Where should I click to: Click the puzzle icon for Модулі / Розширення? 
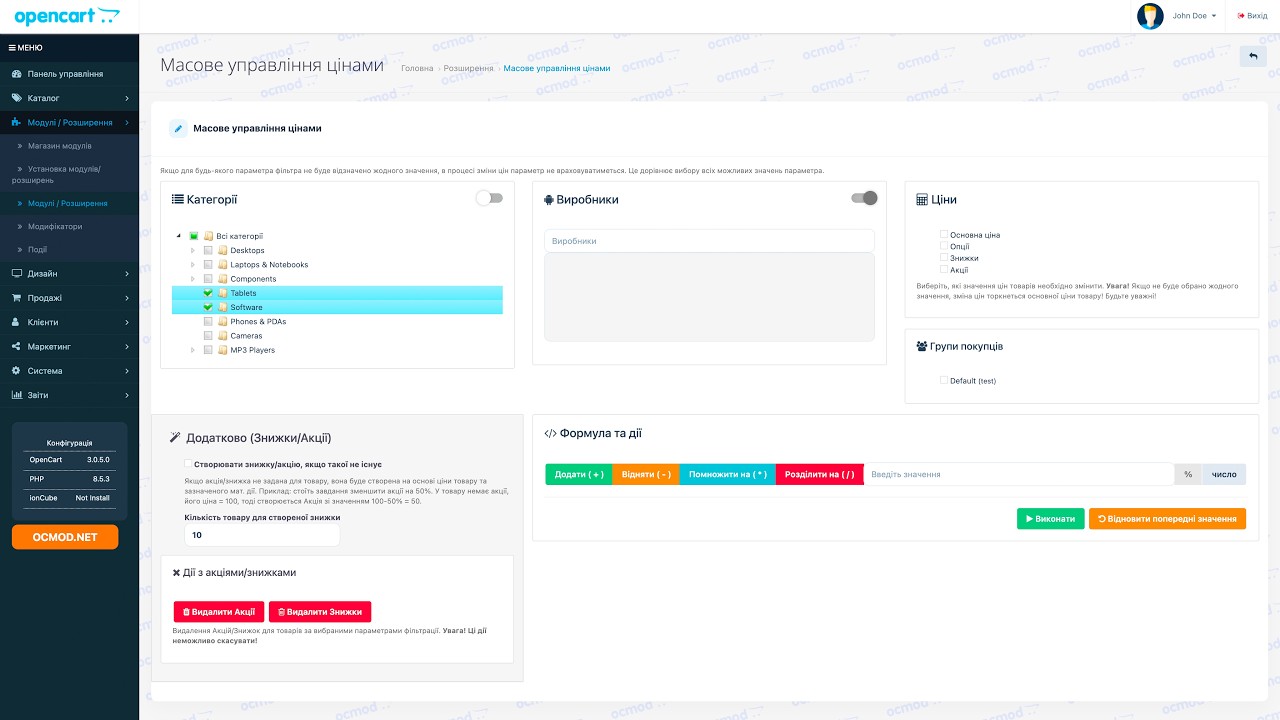(17, 122)
